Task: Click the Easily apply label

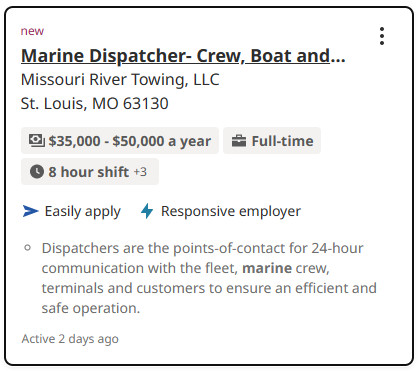Action: pos(83,211)
